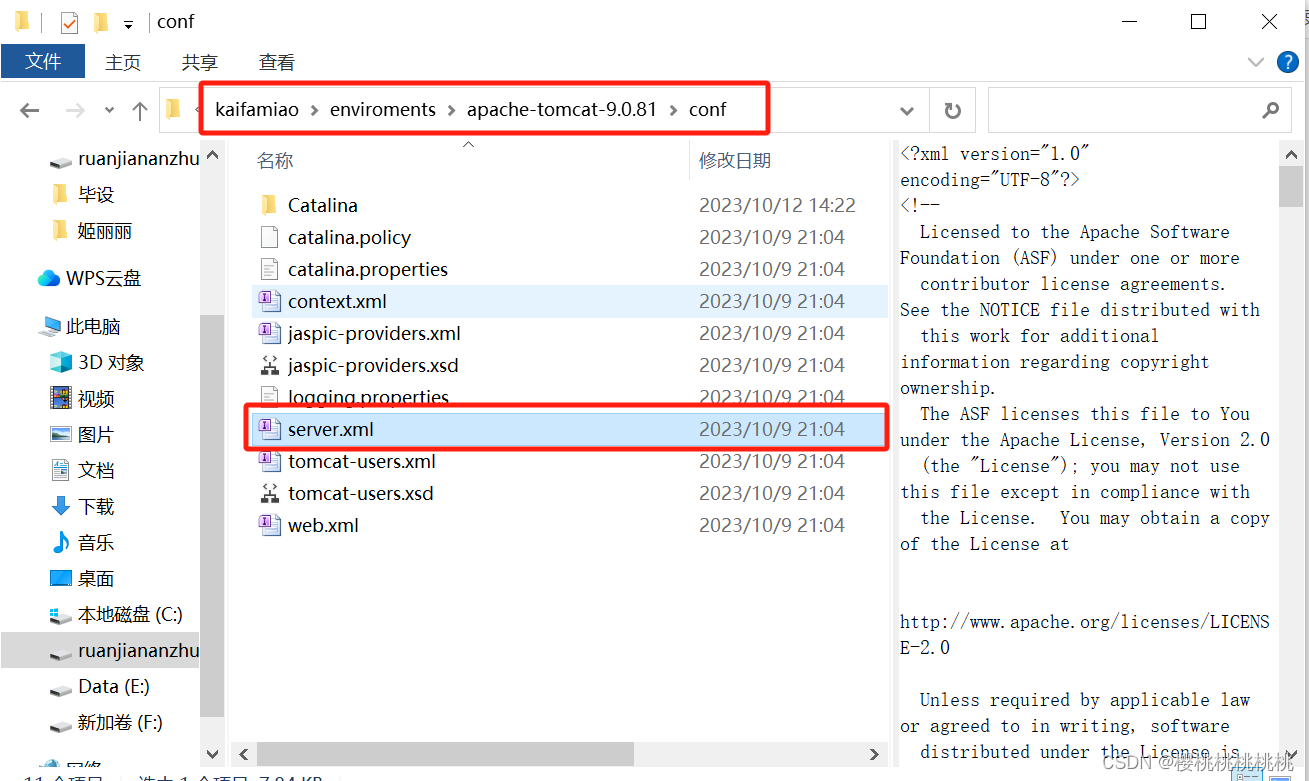Image resolution: width=1309 pixels, height=781 pixels.
Task: Open Quick Access Toolbar customize dropdown
Action: [x=128, y=23]
